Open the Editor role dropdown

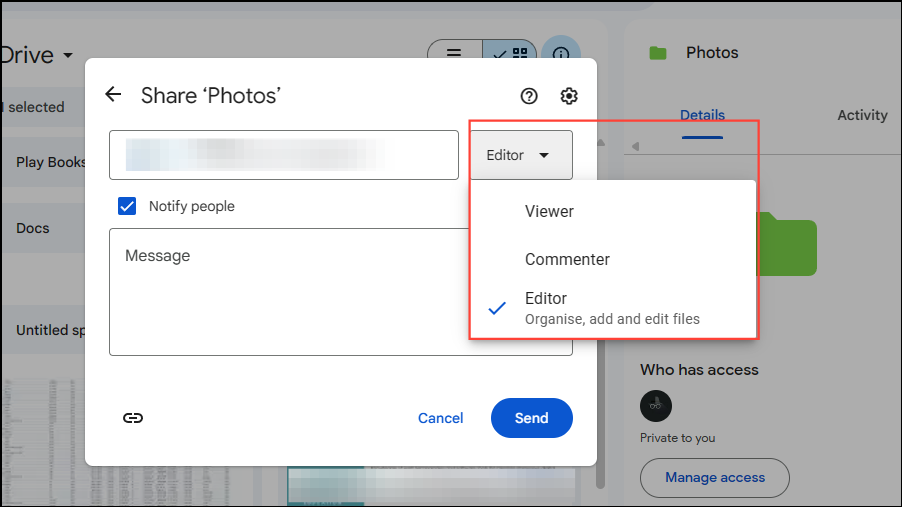coord(521,155)
